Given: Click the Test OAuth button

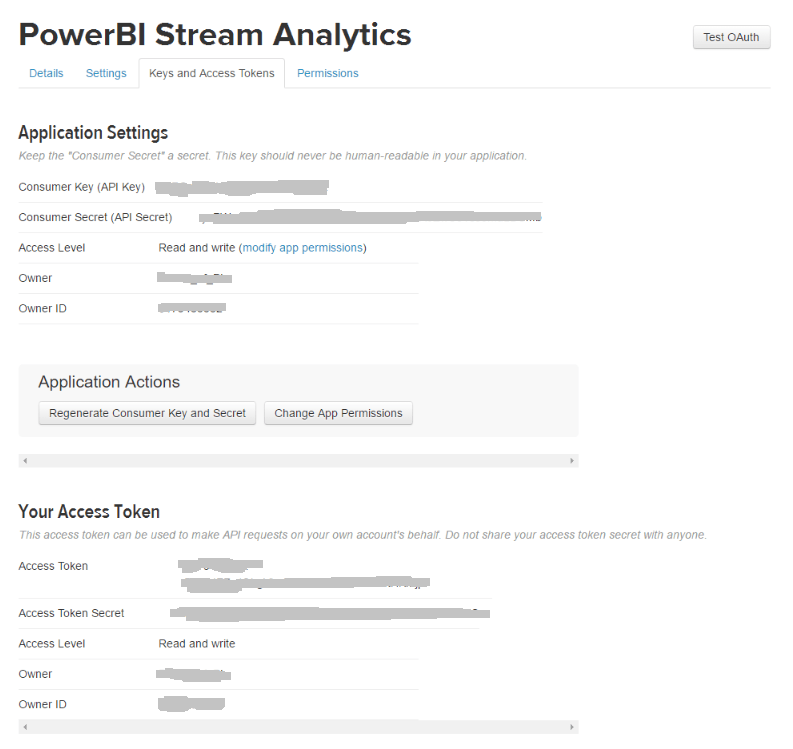Looking at the screenshot, I should pos(731,37).
